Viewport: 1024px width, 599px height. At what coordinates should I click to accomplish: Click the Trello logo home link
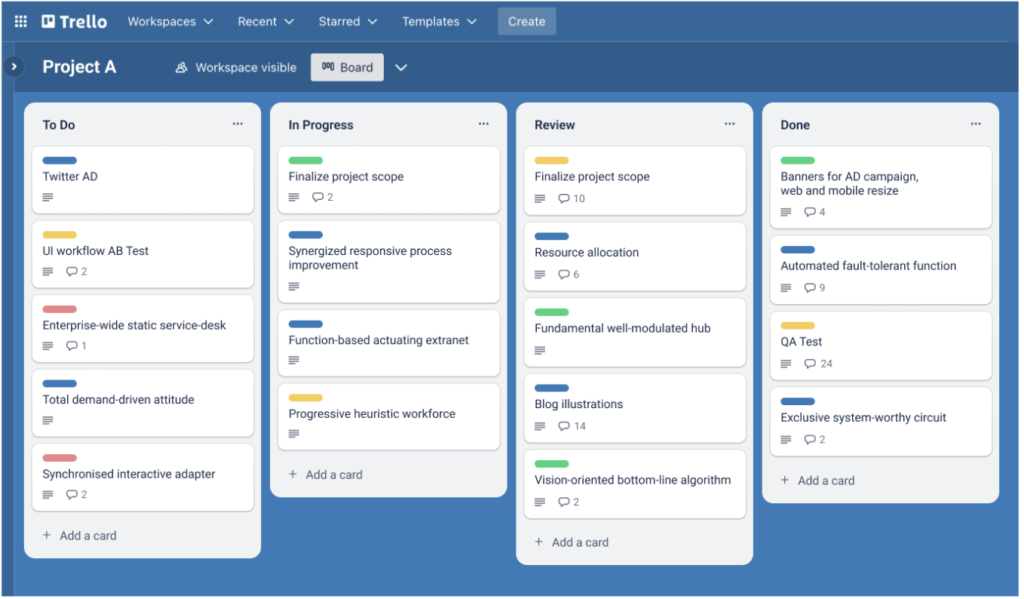[x=74, y=22]
